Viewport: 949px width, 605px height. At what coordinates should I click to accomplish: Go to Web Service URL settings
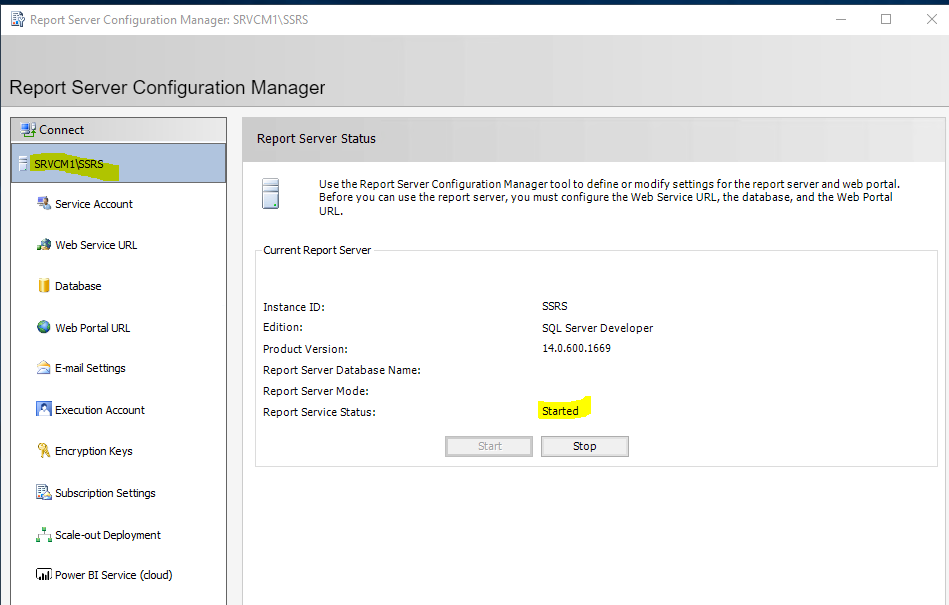click(96, 245)
